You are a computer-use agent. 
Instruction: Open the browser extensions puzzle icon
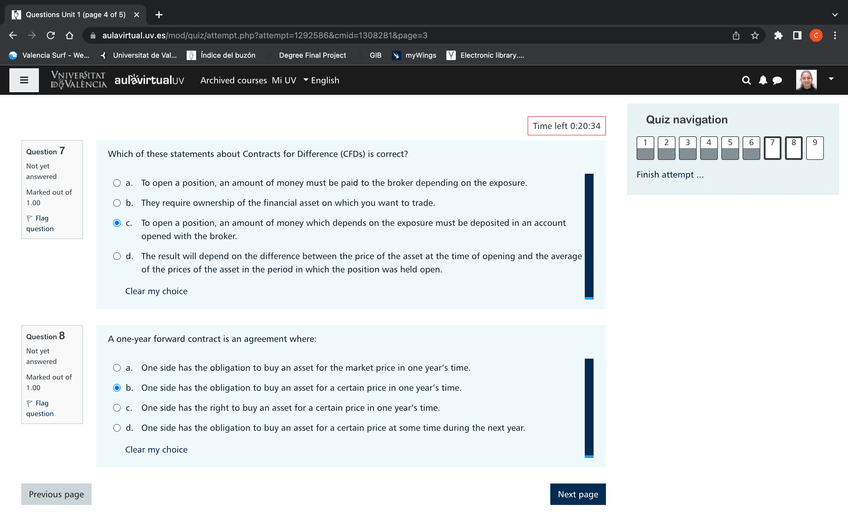778,35
